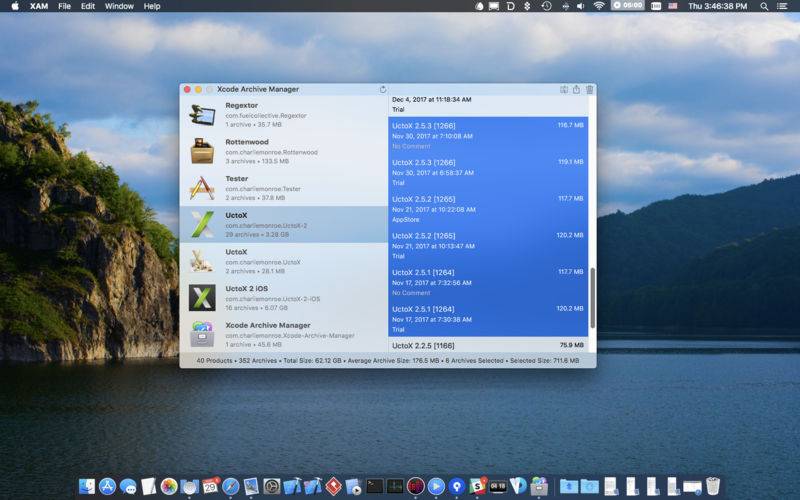Select UctoX 2.5.1 archive at 7:32:56 AM
The height and width of the screenshot is (500, 800).
tap(488, 283)
